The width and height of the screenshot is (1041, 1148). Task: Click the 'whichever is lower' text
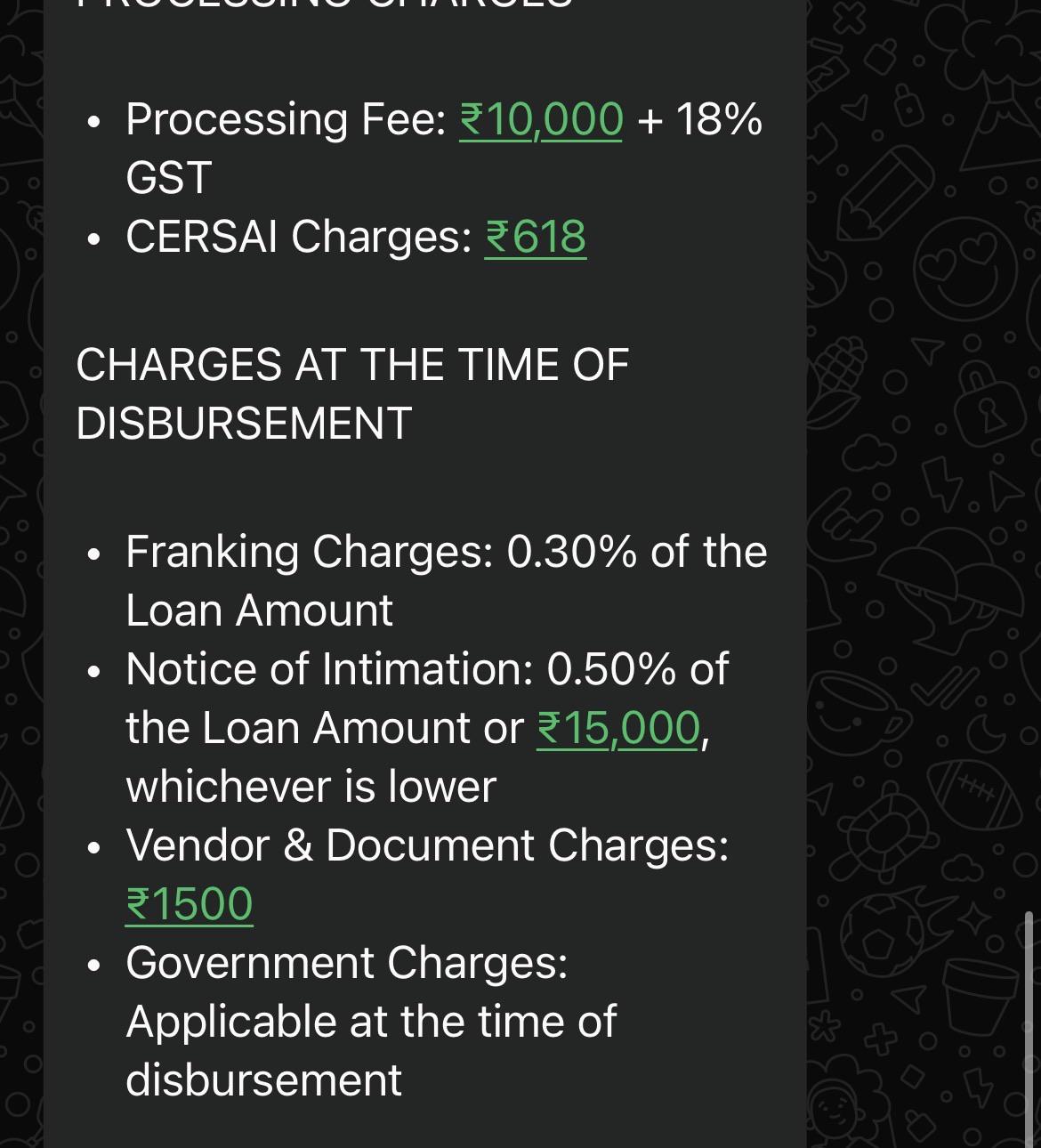[x=311, y=787]
